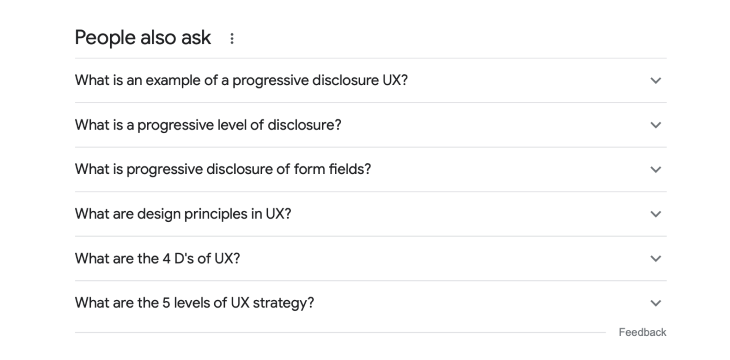Open the three-dot menu beside People also ask

[x=232, y=39]
